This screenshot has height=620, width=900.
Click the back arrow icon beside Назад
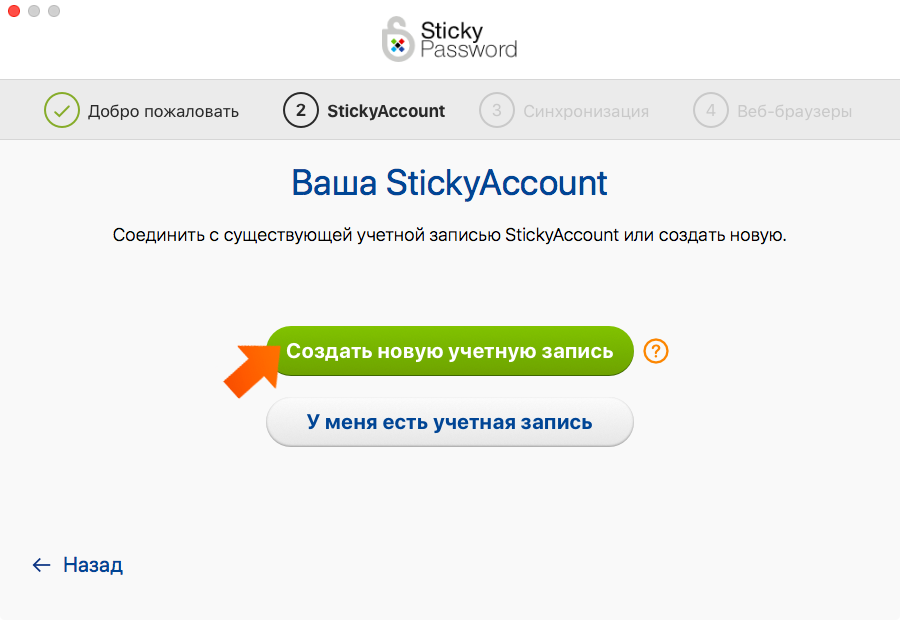coord(41,565)
